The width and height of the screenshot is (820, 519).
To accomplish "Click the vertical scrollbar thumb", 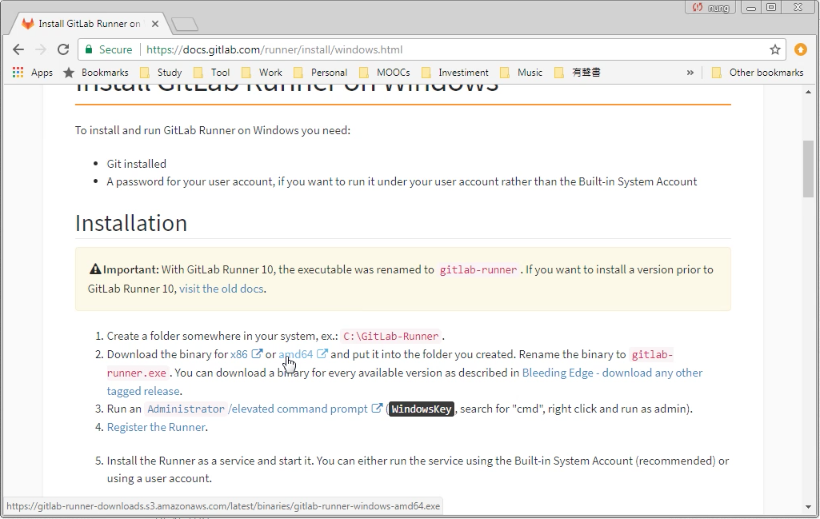I will (808, 168).
